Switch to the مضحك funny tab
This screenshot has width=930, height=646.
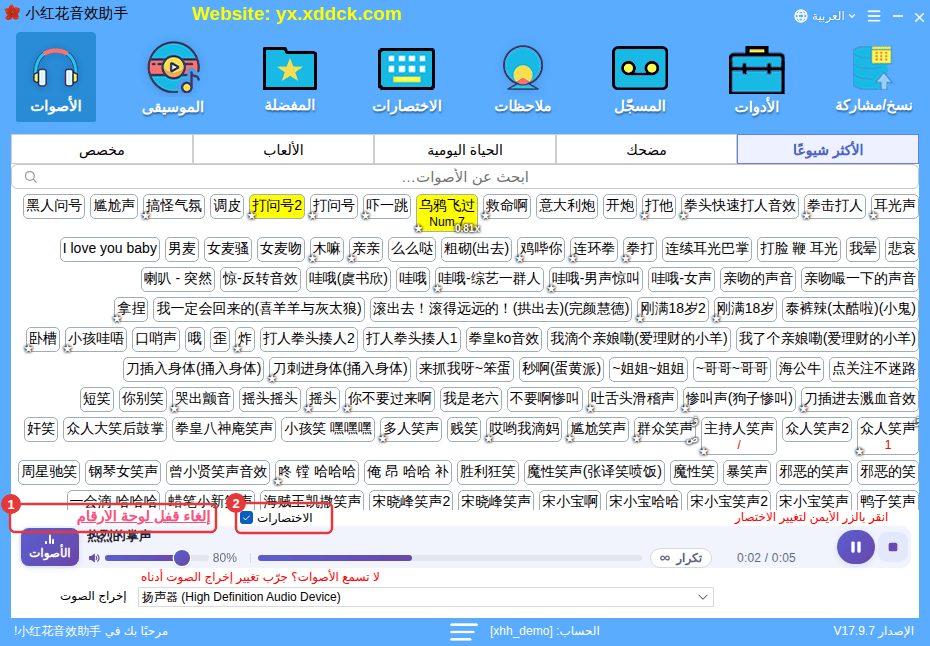tap(646, 149)
